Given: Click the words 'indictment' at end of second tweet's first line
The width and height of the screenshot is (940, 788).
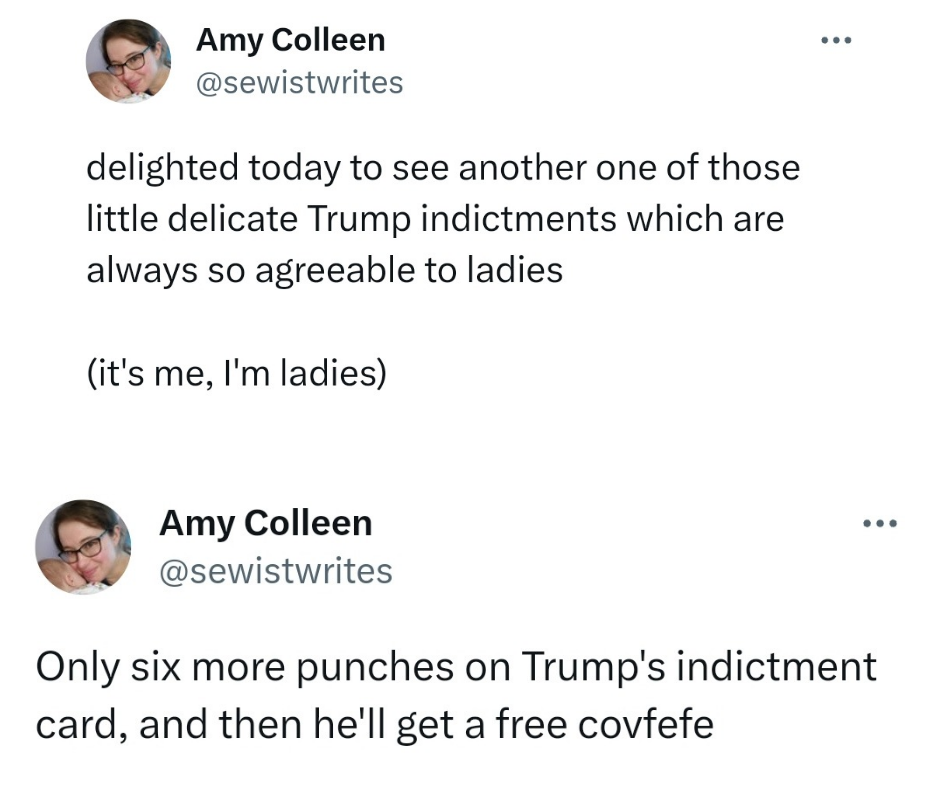Looking at the screenshot, I should (777, 666).
